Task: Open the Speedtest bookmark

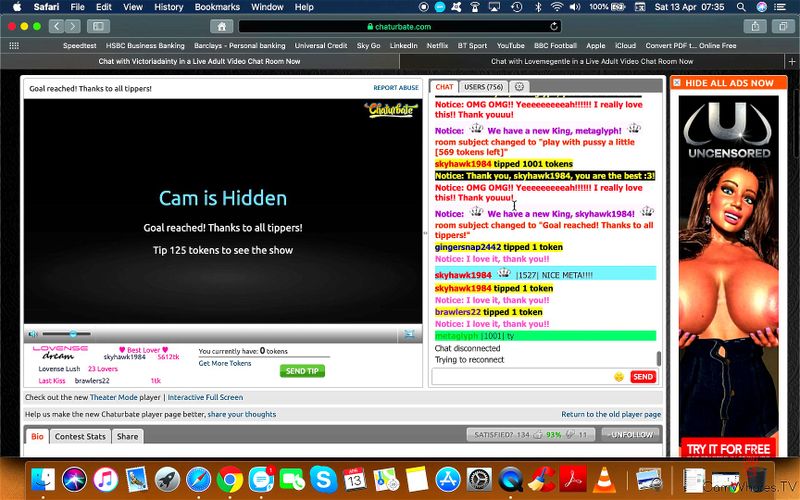Action: click(80, 45)
